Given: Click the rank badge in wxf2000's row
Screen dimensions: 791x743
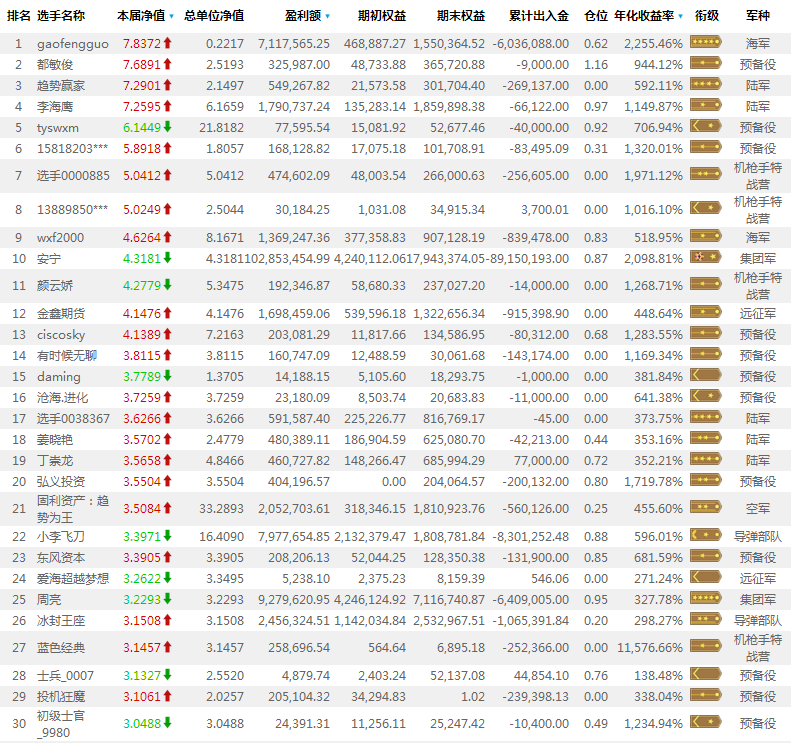Looking at the screenshot, I should 706,236.
